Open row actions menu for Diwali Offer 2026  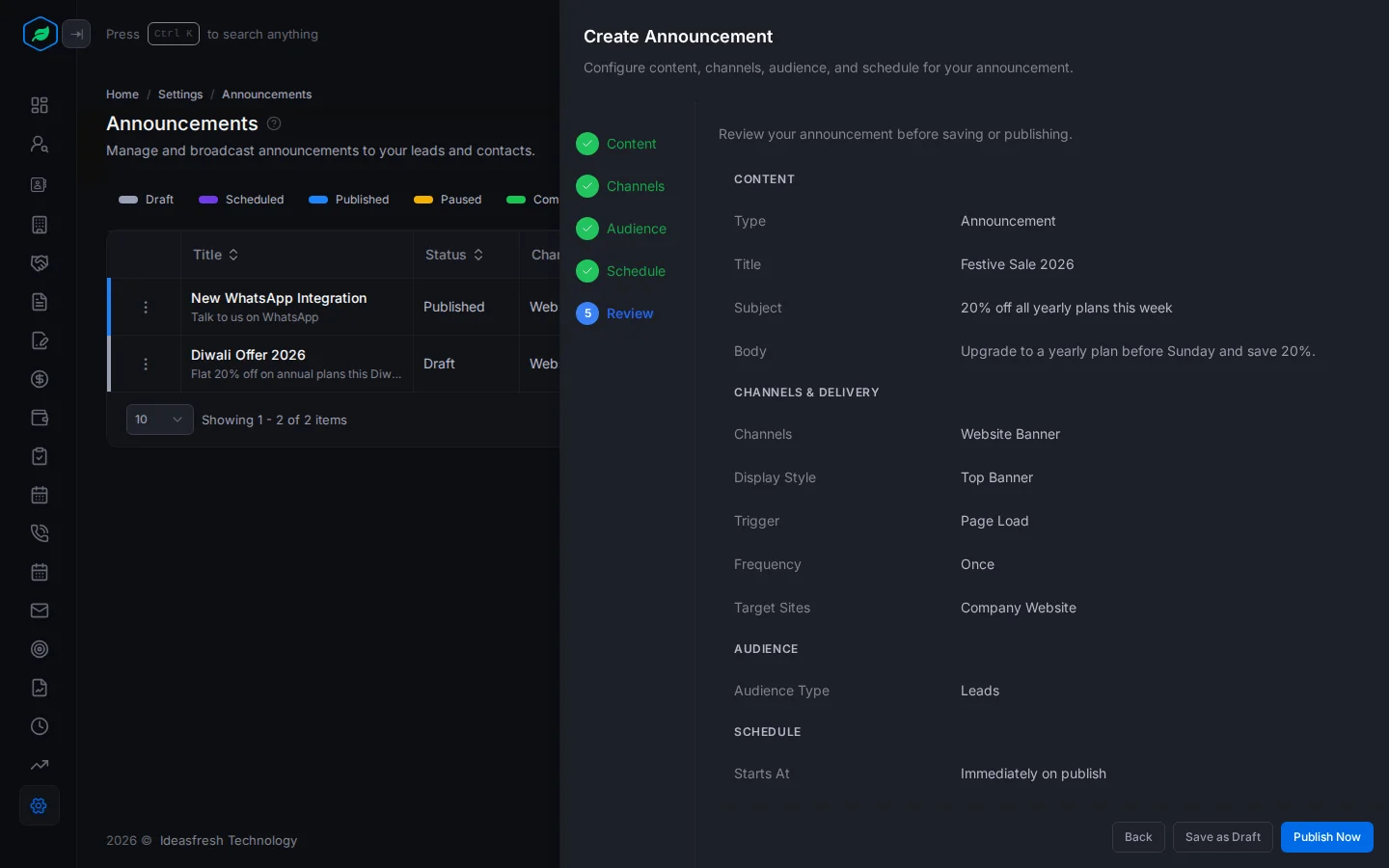click(146, 364)
